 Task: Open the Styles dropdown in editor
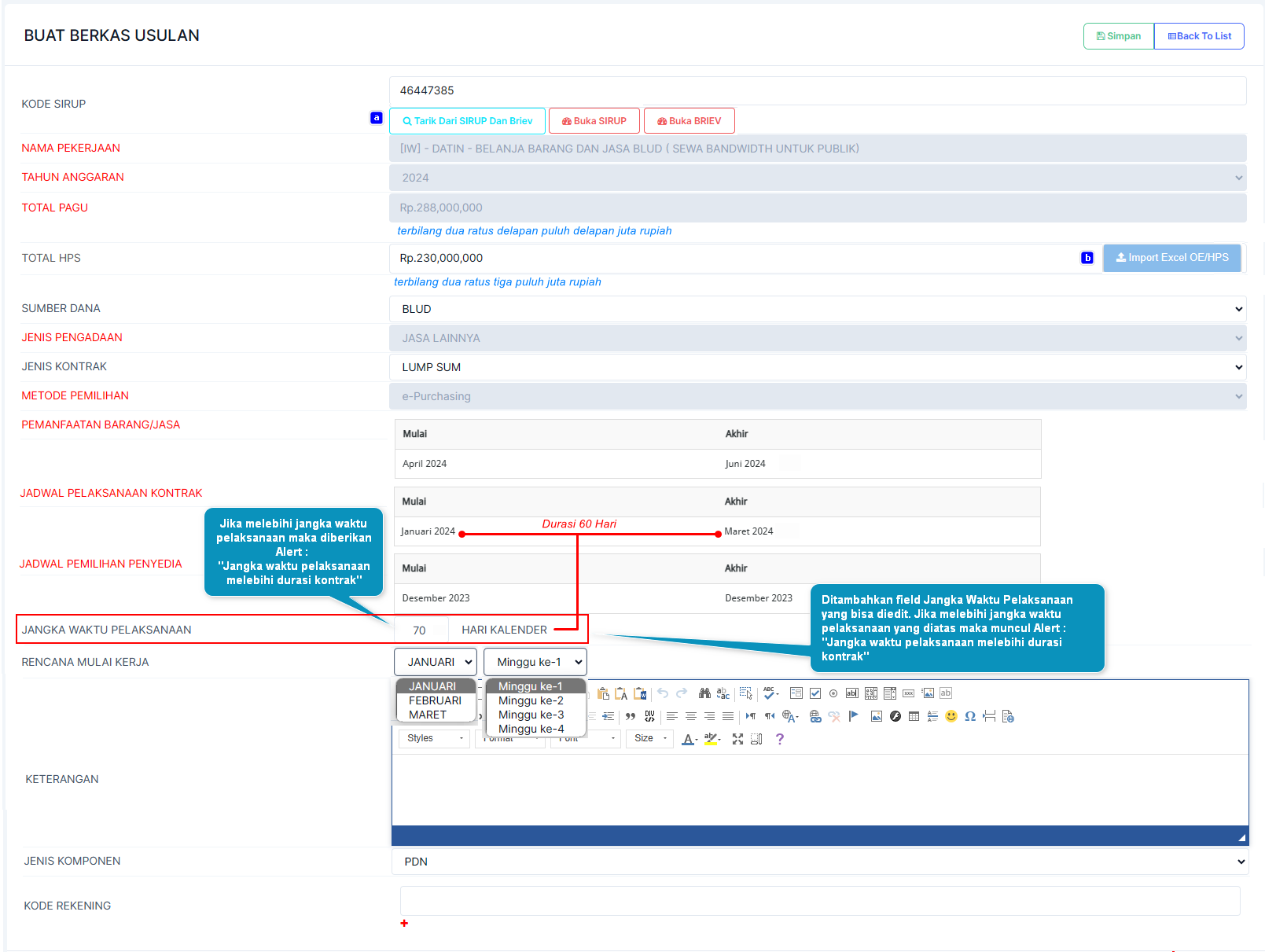pos(435,738)
